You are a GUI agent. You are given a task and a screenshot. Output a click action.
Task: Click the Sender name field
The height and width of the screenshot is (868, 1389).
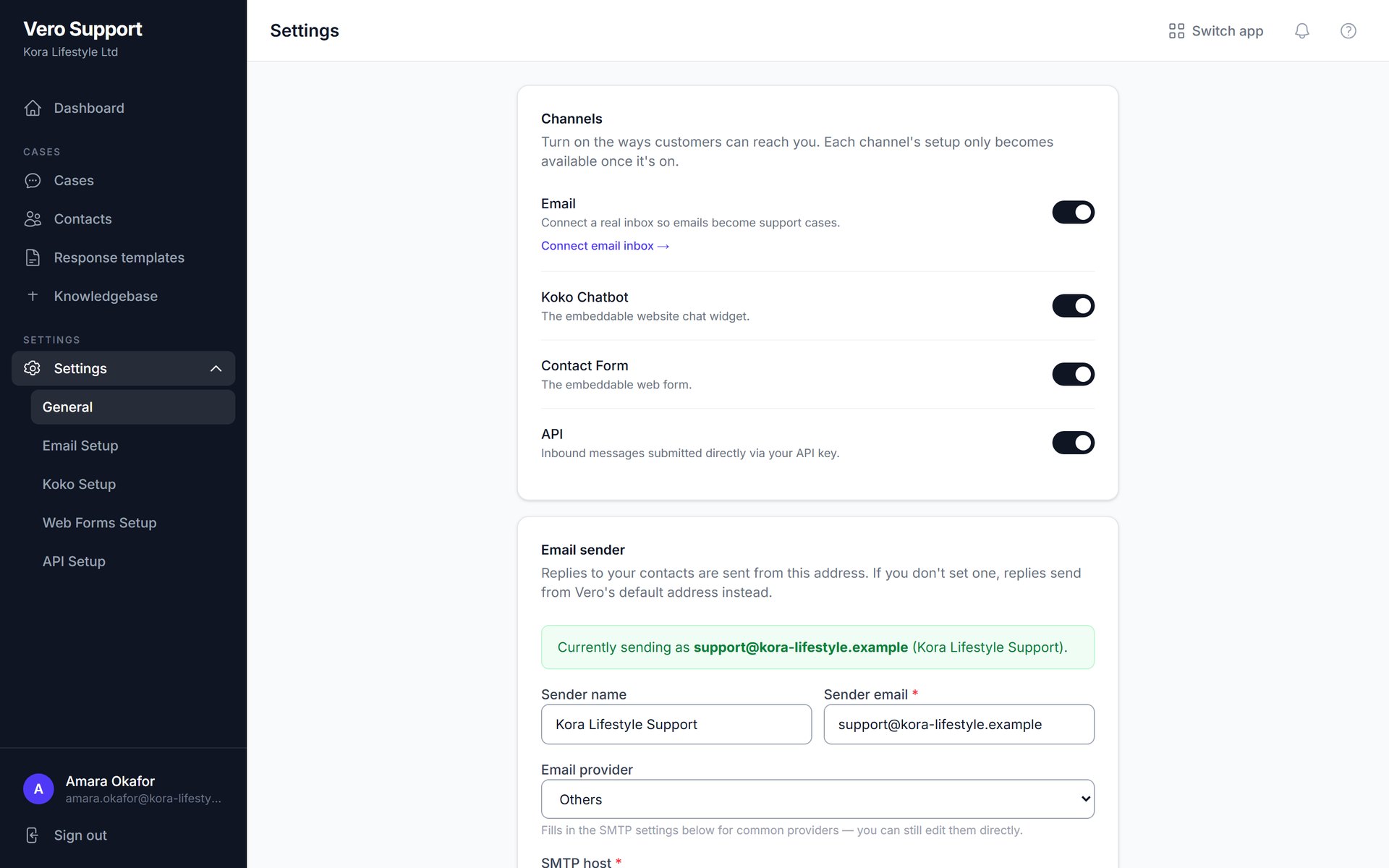(x=676, y=724)
